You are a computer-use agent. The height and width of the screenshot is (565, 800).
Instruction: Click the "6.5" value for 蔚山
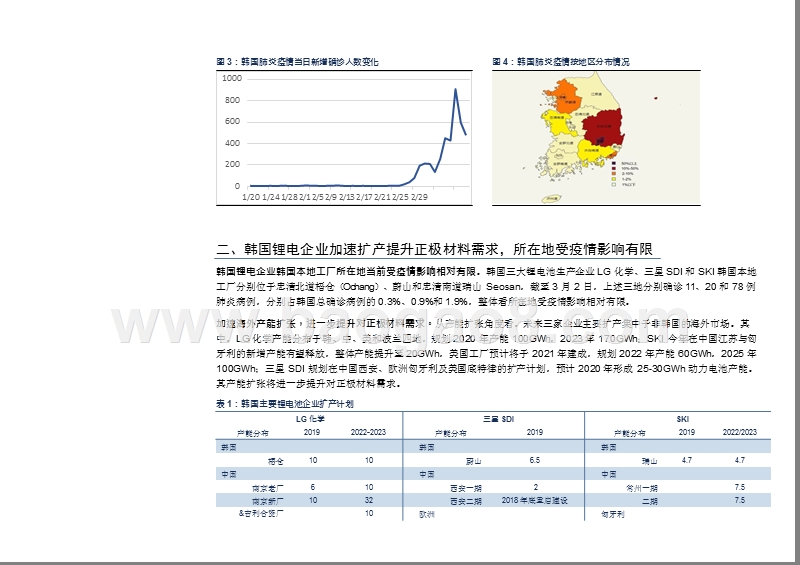[535, 460]
